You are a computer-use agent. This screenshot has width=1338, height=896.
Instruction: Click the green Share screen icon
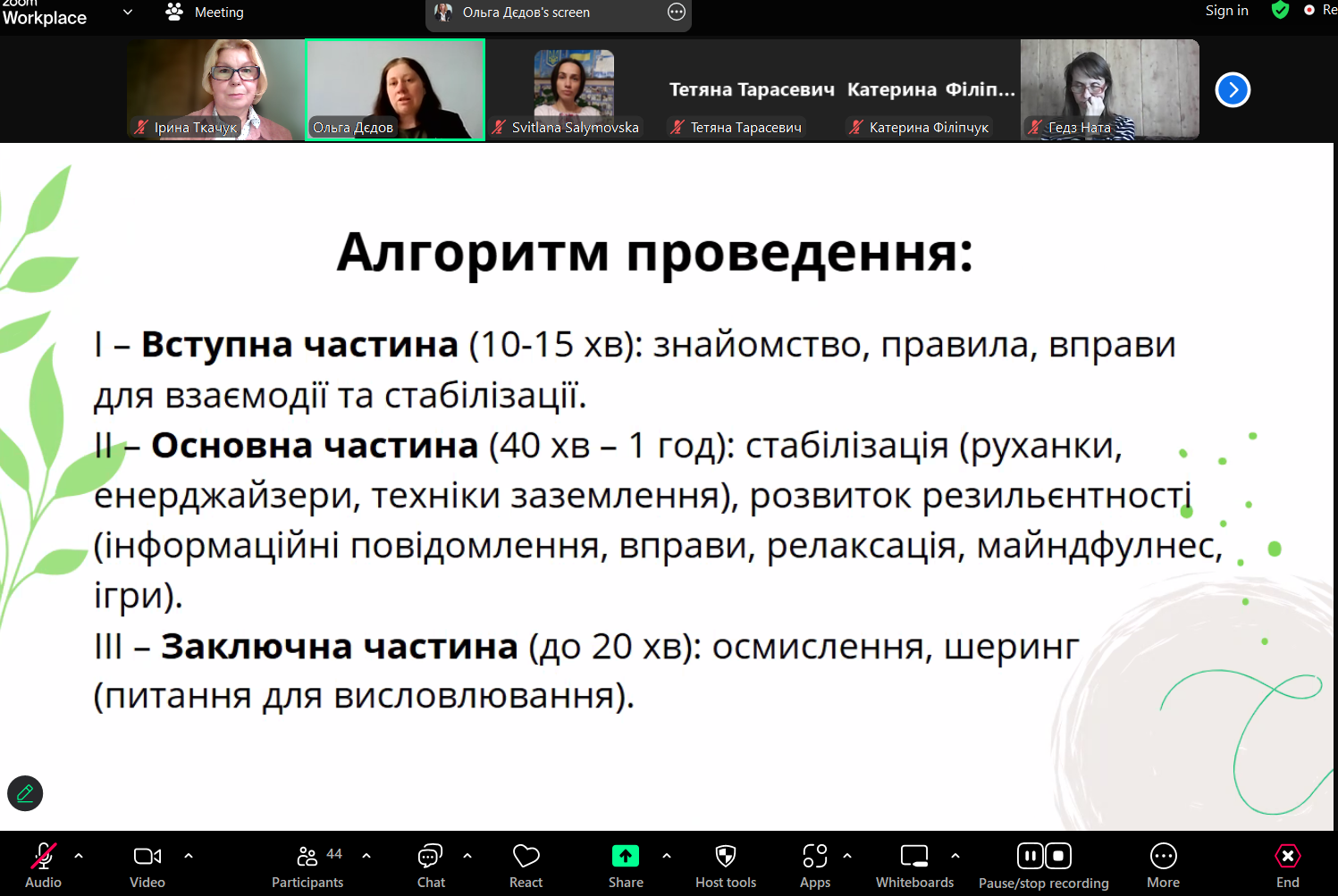coord(626,857)
